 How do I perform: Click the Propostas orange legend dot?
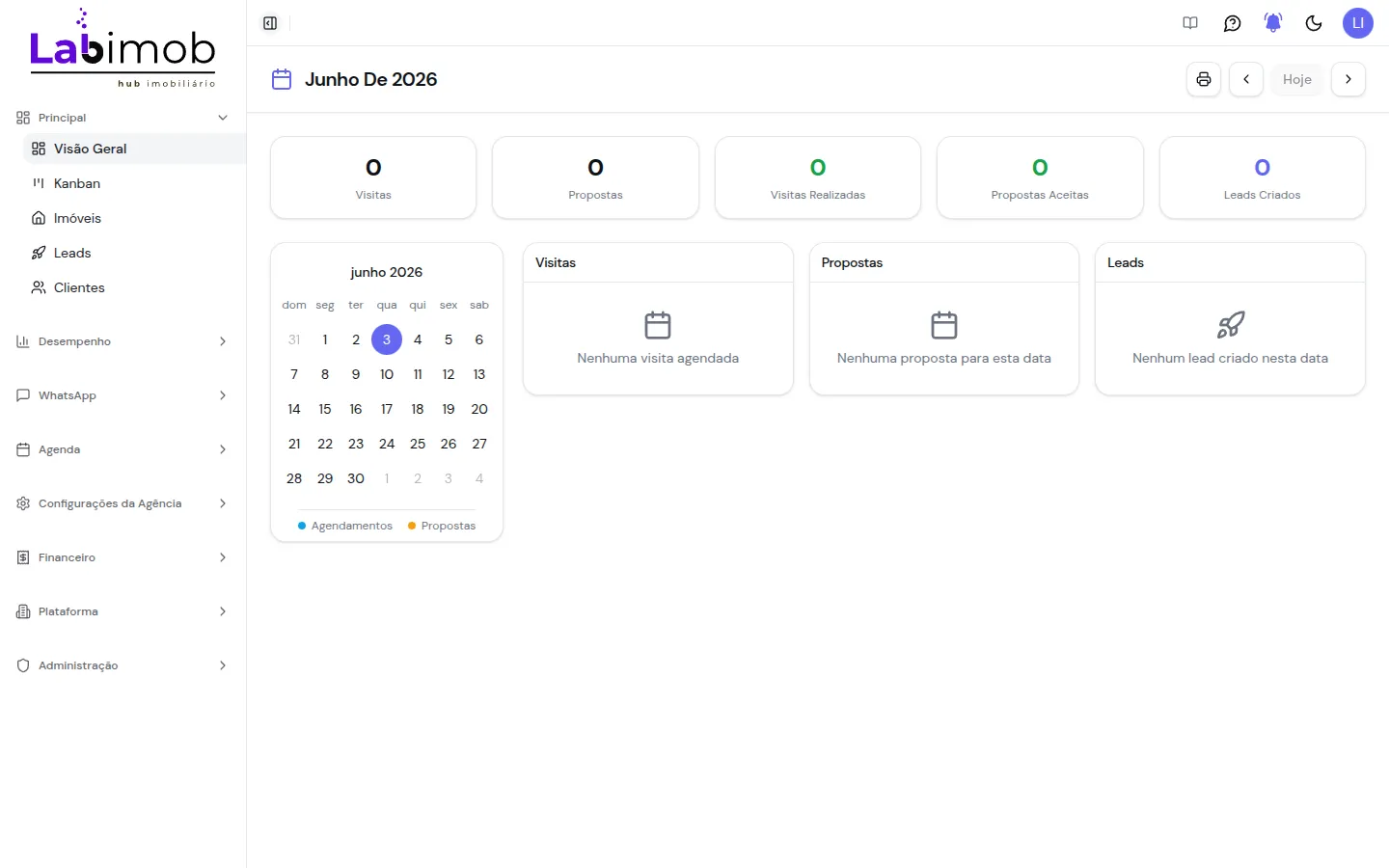(412, 526)
